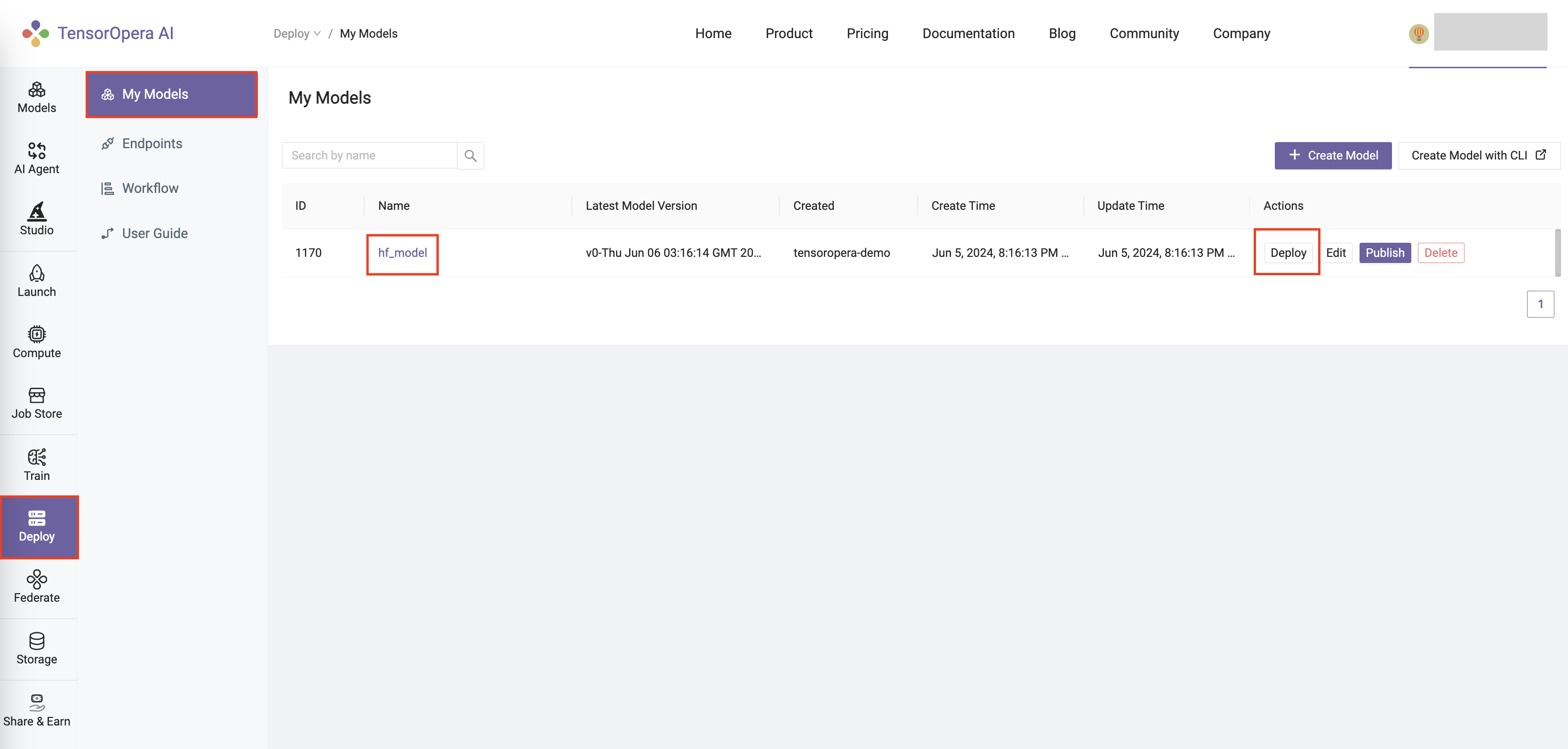Screen dimensions: 1568x749
Task: Select the Compute chip icon
Action: (37, 342)
